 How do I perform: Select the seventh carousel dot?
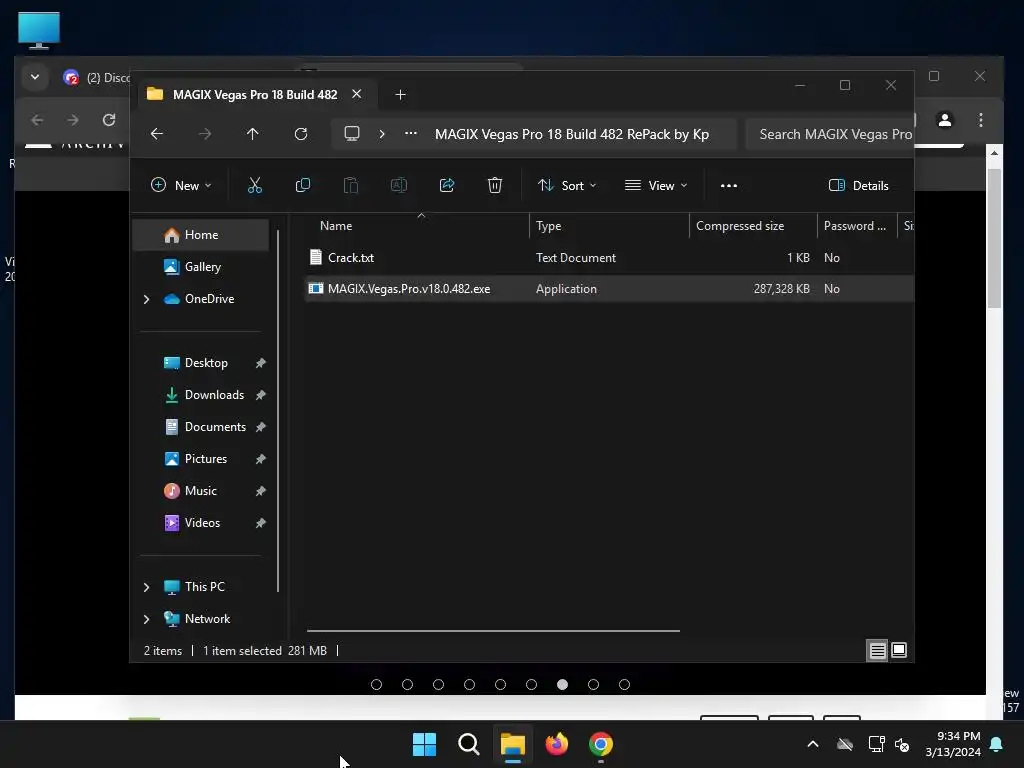[x=562, y=684]
